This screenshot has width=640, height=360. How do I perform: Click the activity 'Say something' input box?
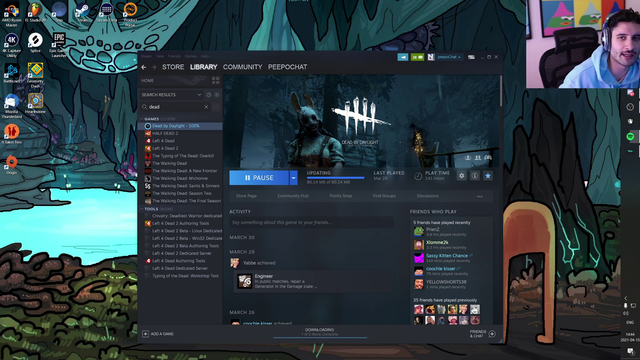pyautogui.click(x=311, y=222)
